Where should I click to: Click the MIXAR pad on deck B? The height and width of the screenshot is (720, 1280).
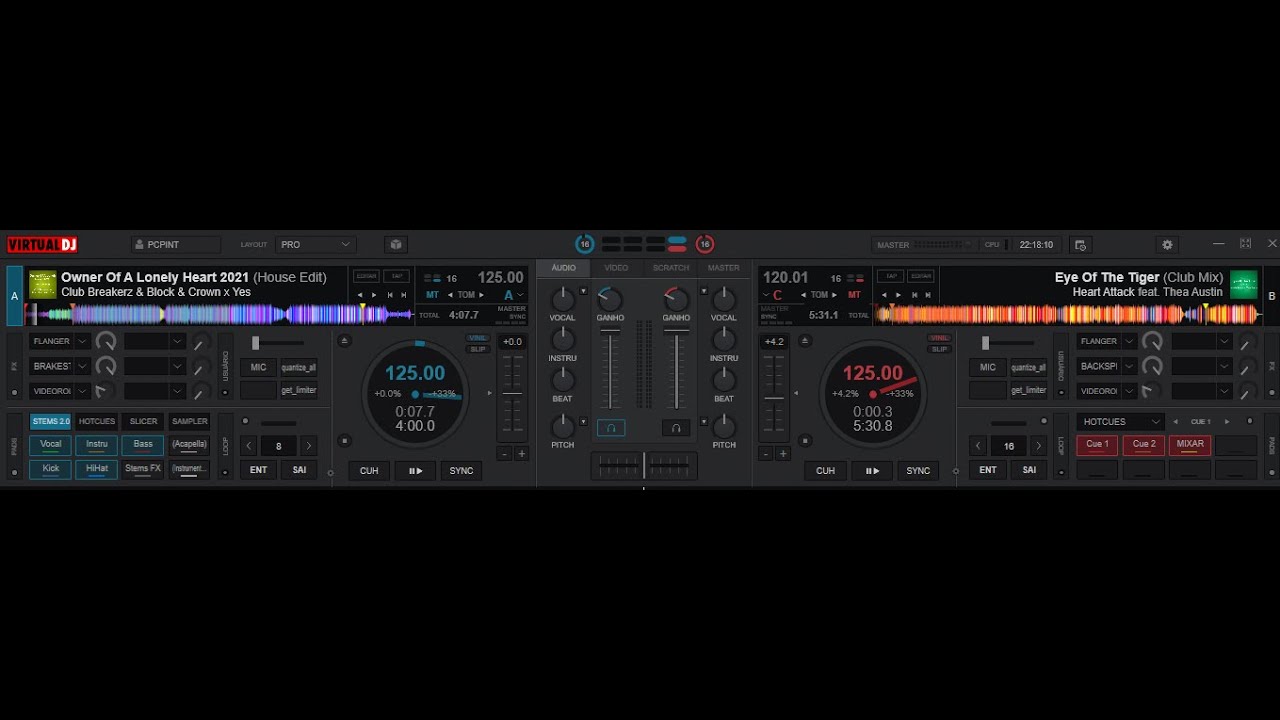1190,445
